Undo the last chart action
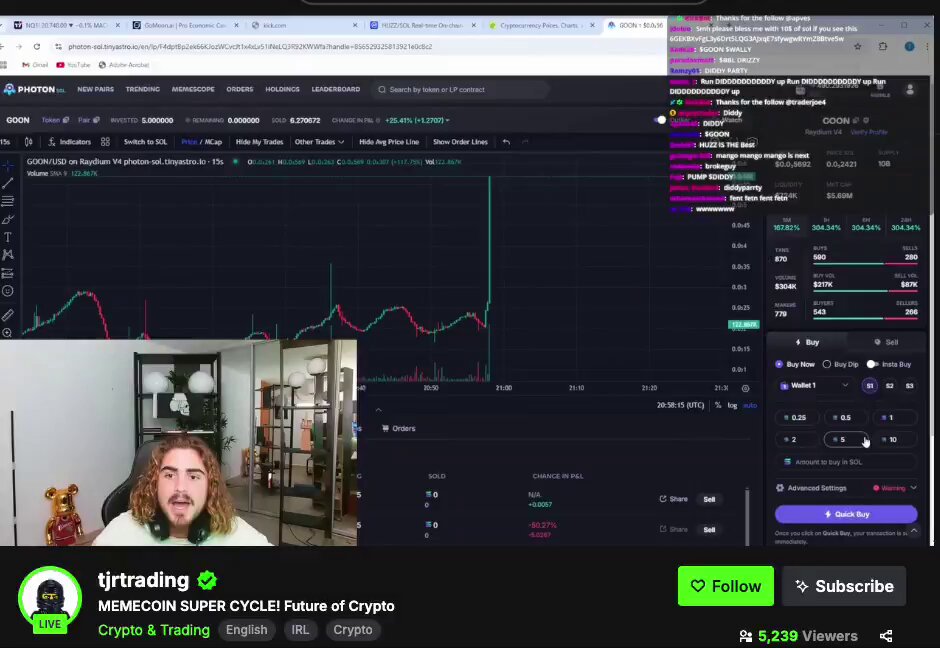 pos(507,142)
